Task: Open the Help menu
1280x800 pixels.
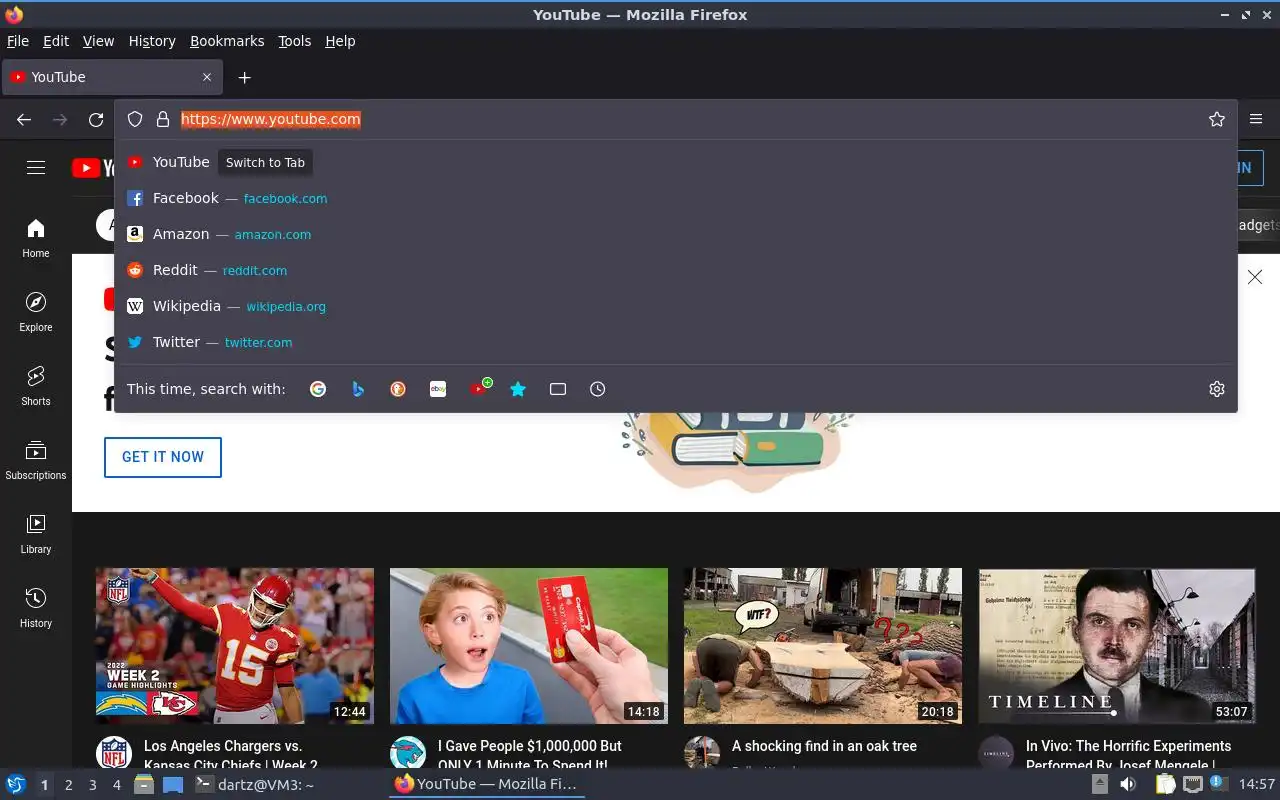Action: pyautogui.click(x=340, y=41)
